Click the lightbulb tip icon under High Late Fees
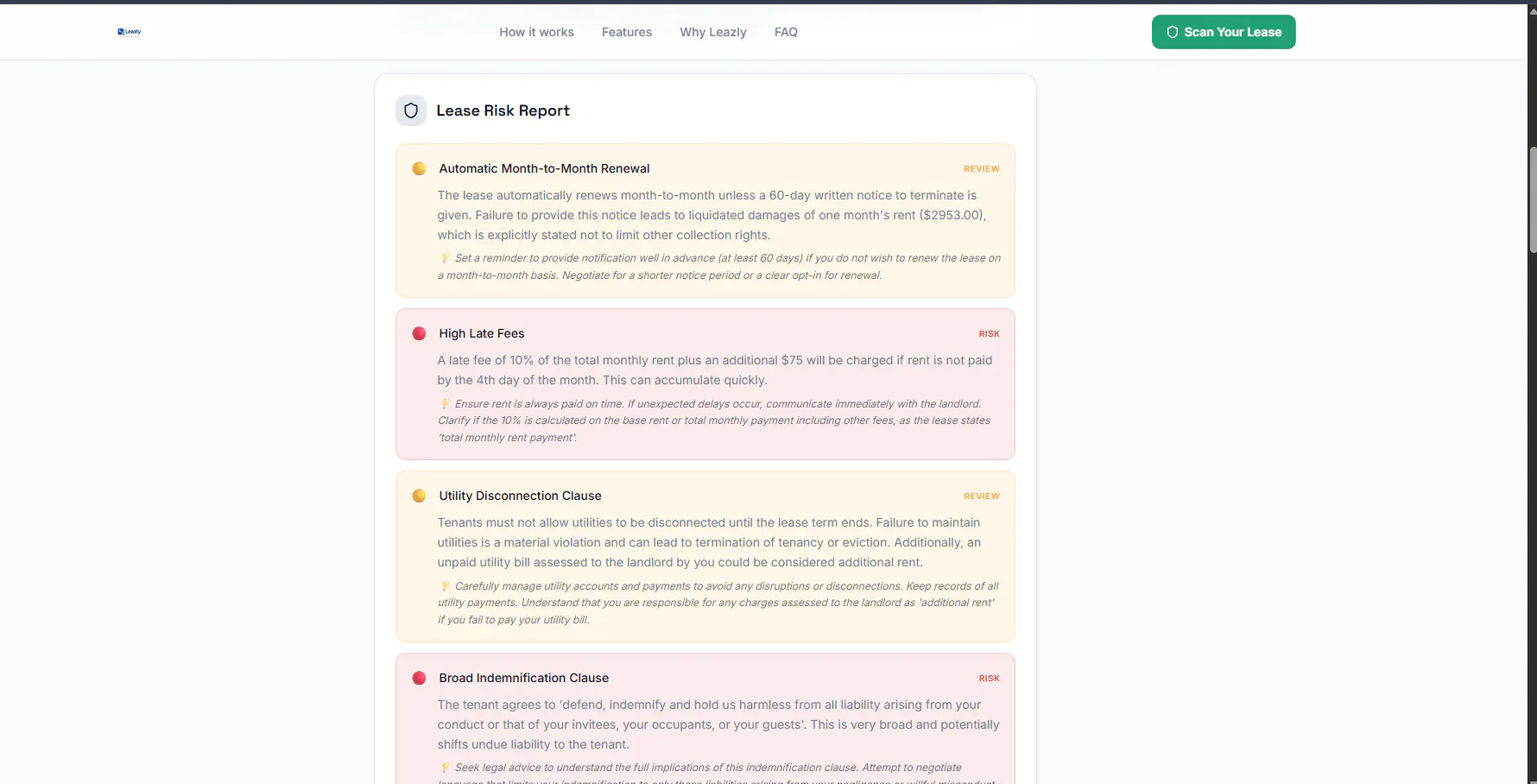Image resolution: width=1537 pixels, height=784 pixels. (445, 404)
